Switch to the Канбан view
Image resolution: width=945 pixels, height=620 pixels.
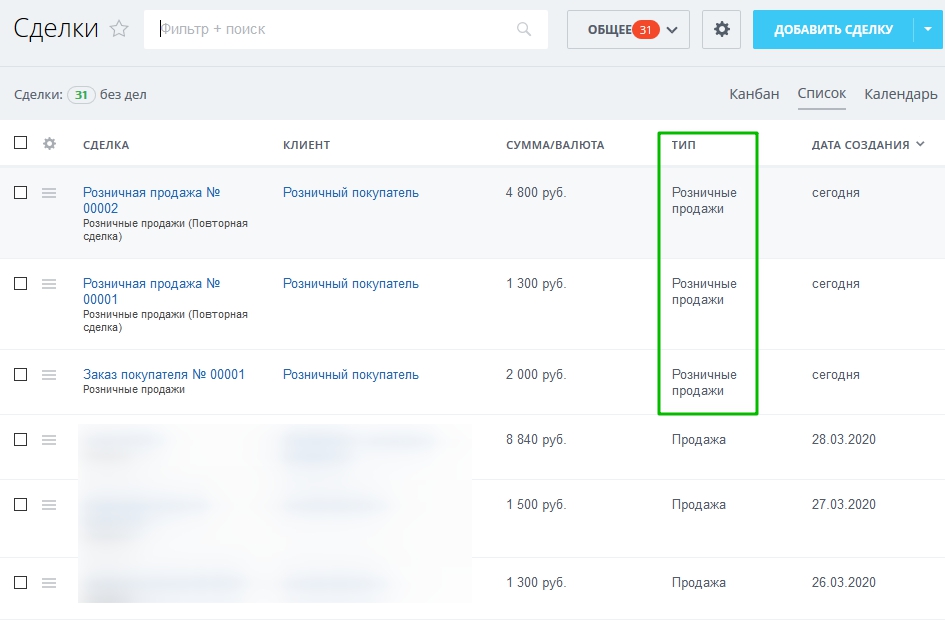coord(754,94)
